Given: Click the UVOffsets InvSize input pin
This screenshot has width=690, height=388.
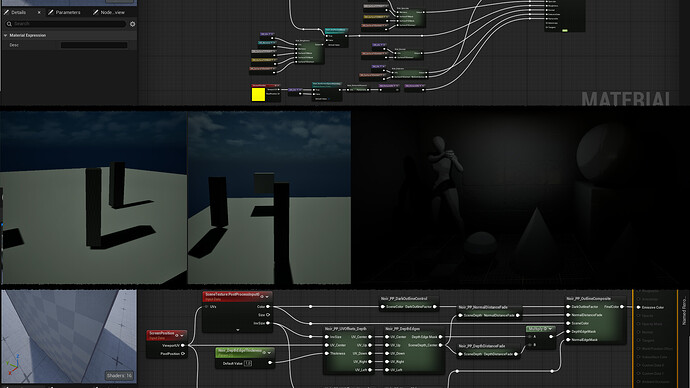Looking at the screenshot, I should (327, 337).
